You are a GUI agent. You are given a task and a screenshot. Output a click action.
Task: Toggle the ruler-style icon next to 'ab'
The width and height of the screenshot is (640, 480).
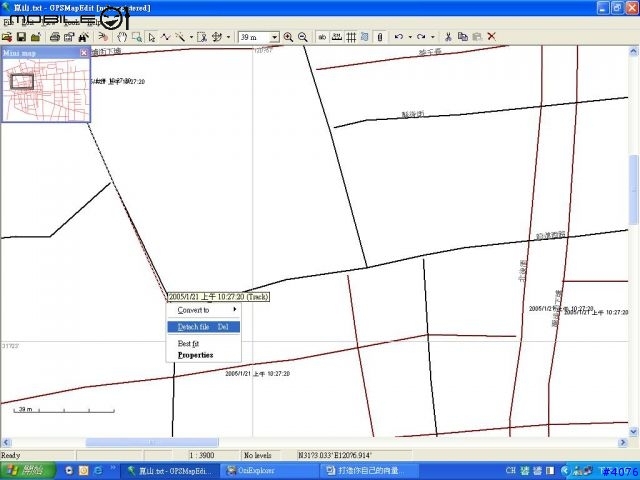point(336,37)
